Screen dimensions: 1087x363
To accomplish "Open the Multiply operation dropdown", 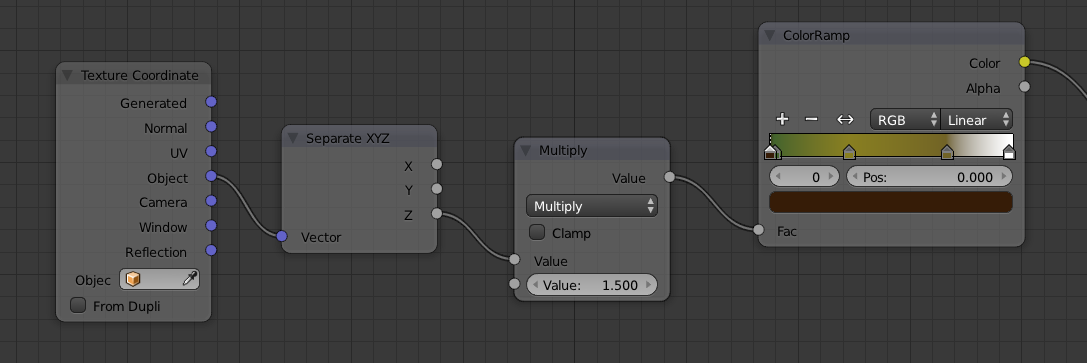I will [x=592, y=206].
